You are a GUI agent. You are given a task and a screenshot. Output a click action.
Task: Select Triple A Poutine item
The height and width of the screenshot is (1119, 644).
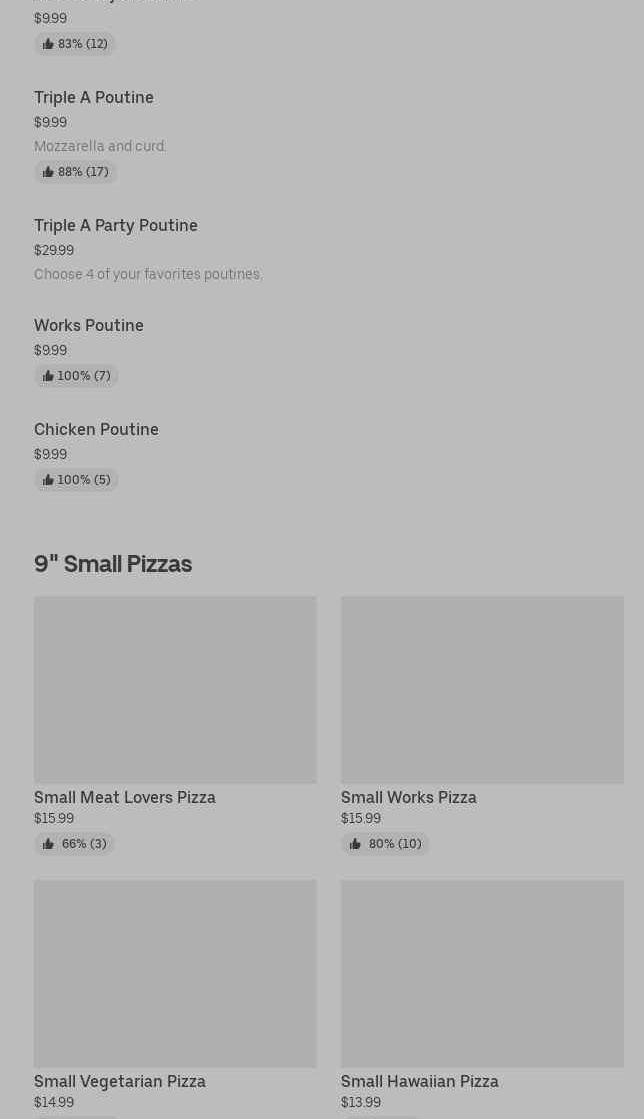94,97
